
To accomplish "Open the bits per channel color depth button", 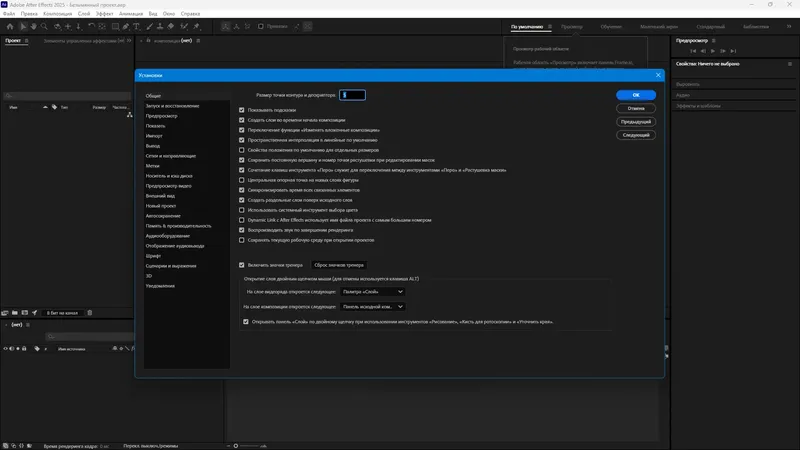I will pos(62,313).
